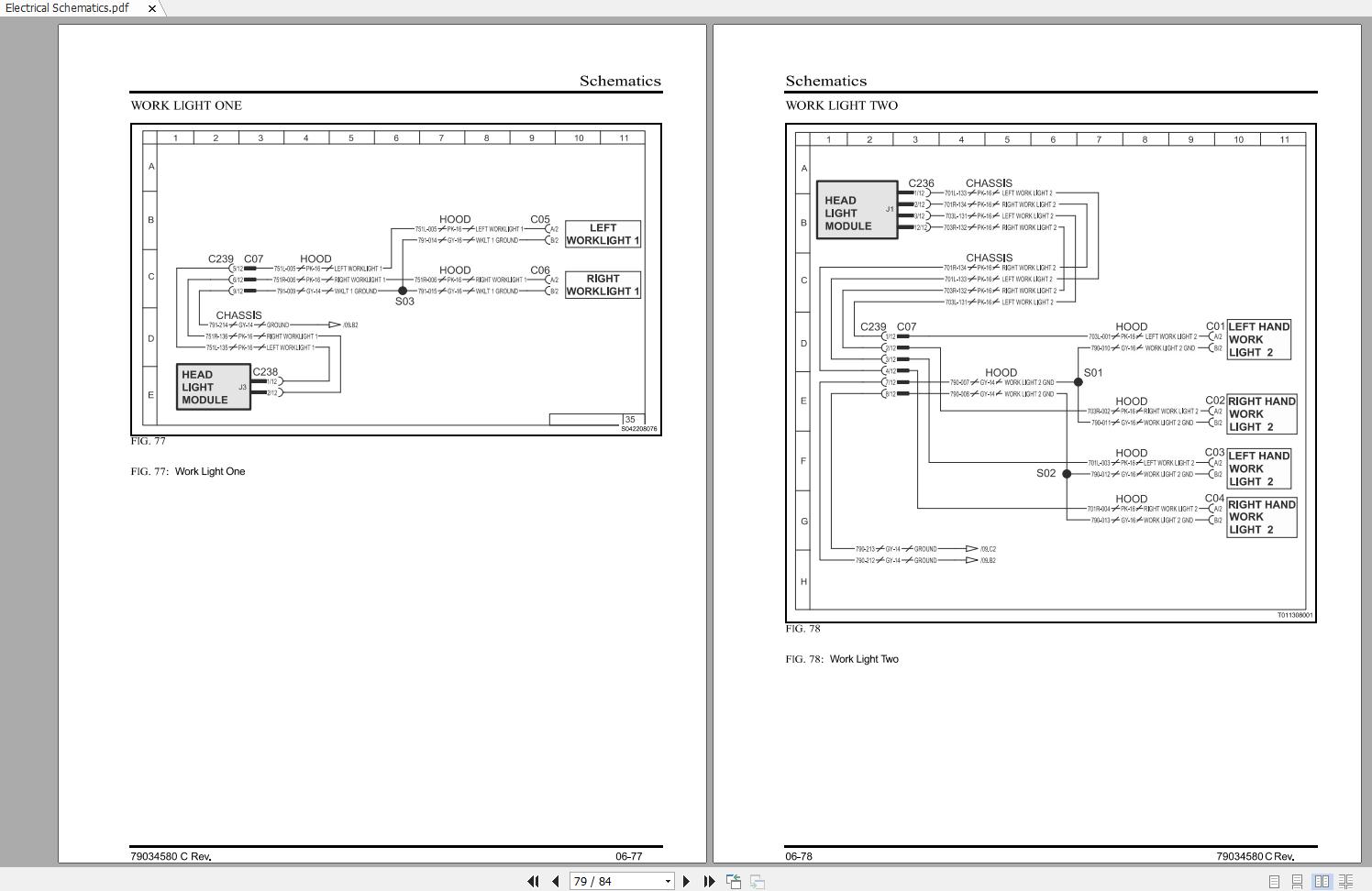Click the next view navigation icon

click(758, 881)
